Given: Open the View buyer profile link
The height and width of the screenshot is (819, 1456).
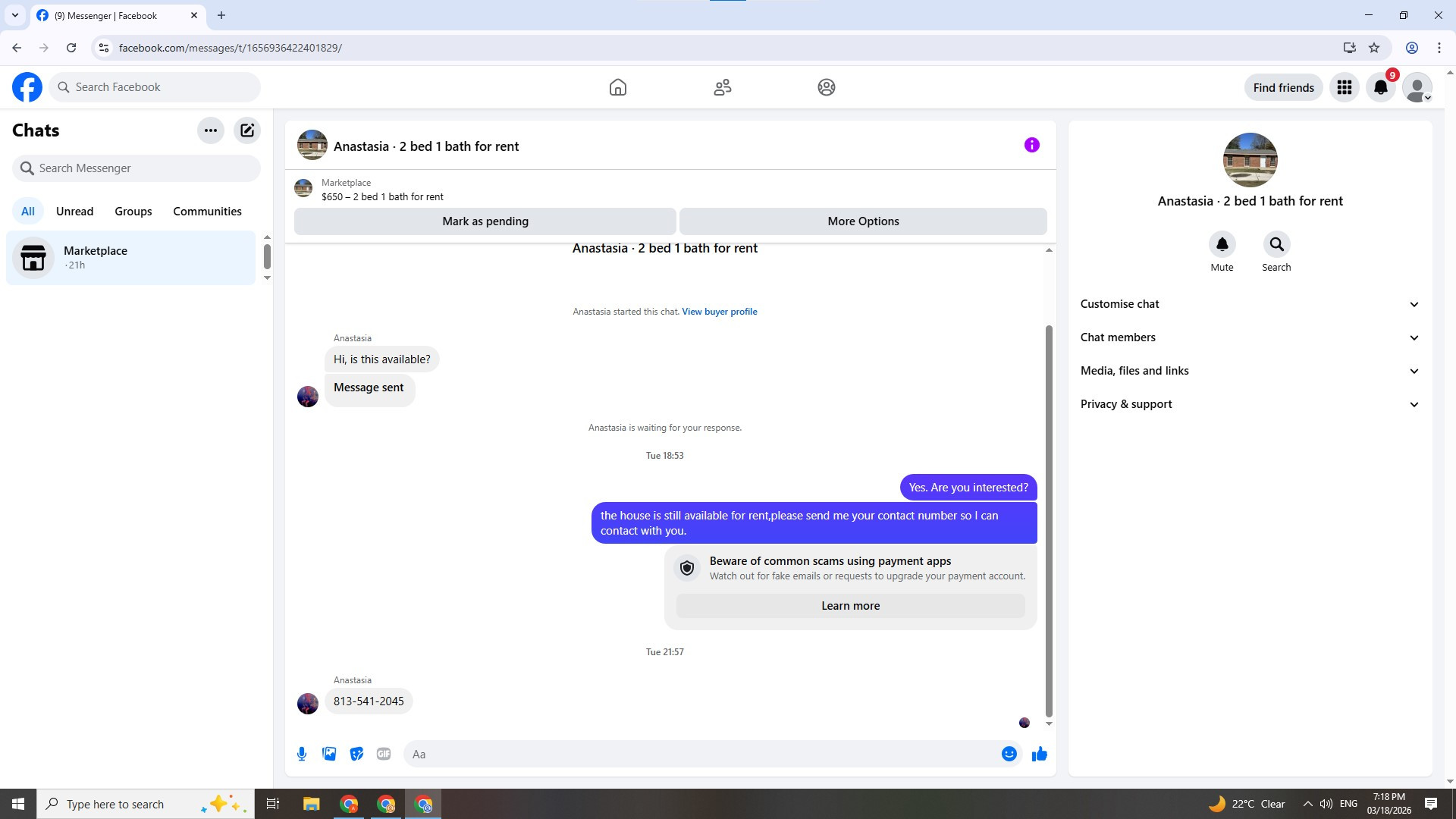Looking at the screenshot, I should [x=719, y=312].
